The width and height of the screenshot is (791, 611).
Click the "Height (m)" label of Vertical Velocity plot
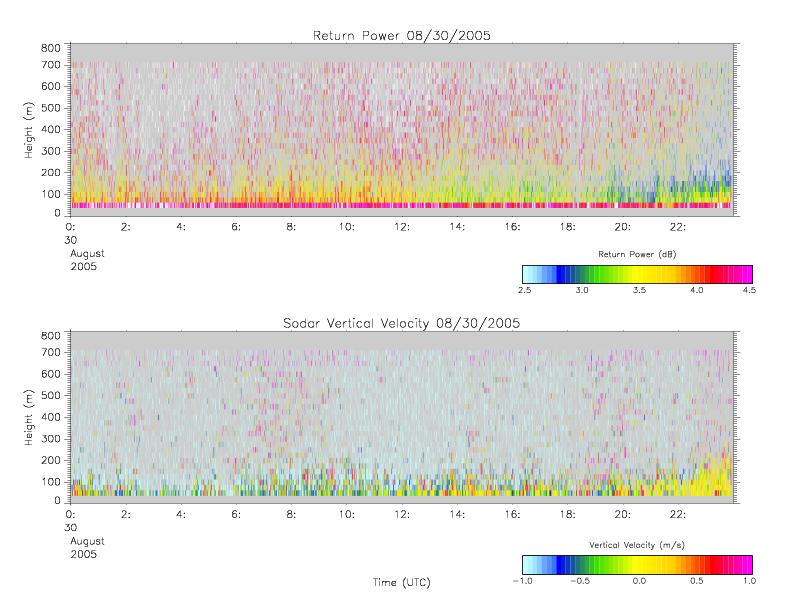coord(29,417)
